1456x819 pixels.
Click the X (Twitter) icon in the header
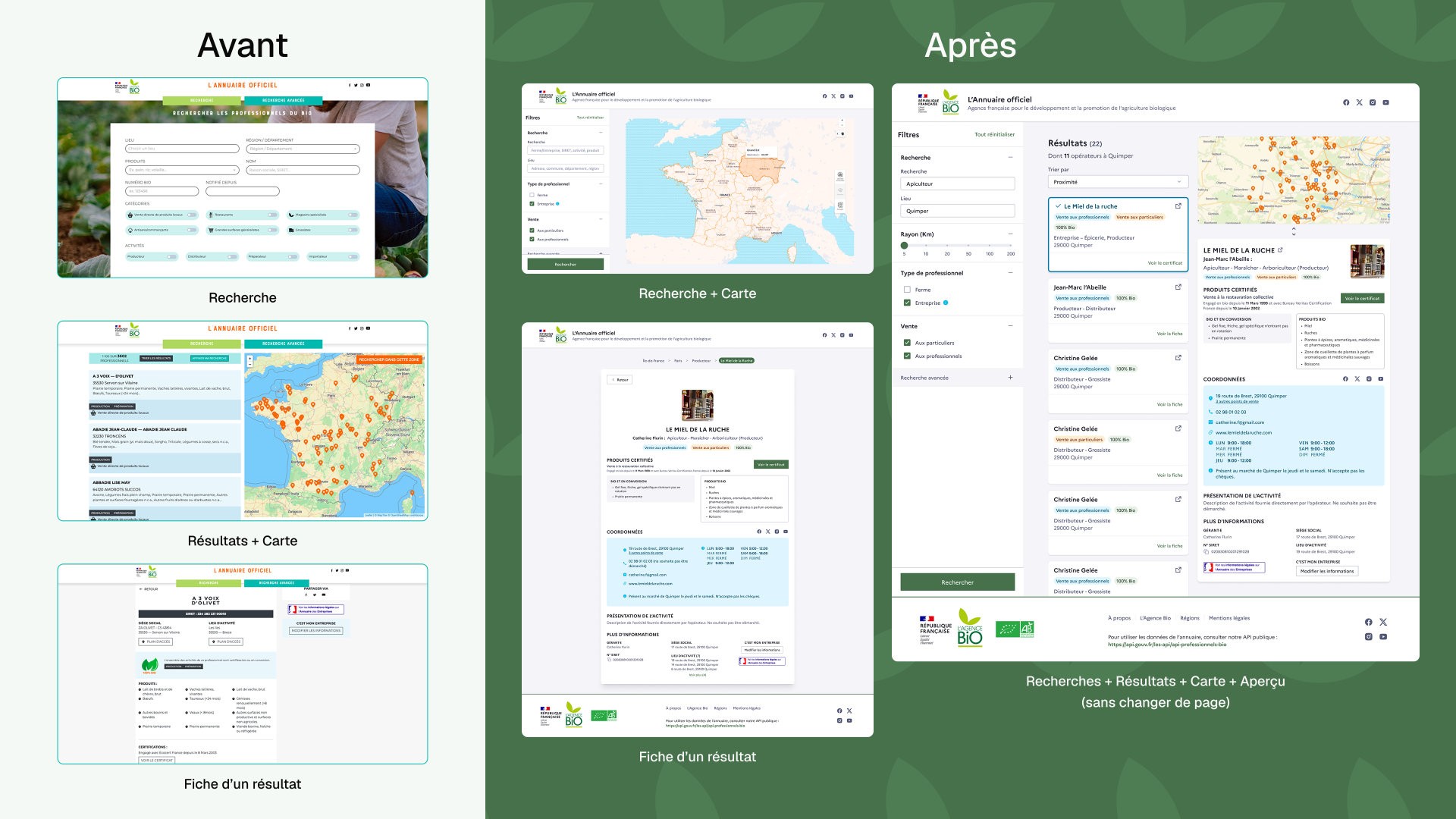[1359, 102]
